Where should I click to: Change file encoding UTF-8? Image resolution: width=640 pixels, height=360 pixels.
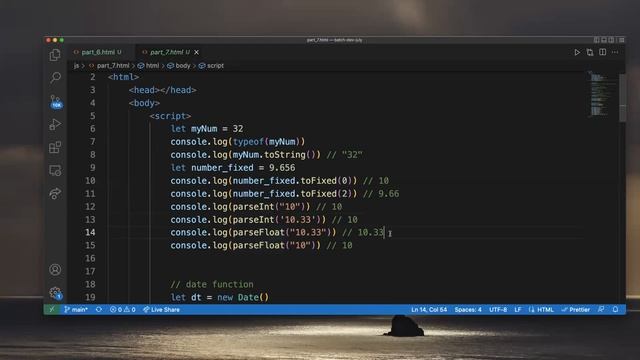click(498, 309)
